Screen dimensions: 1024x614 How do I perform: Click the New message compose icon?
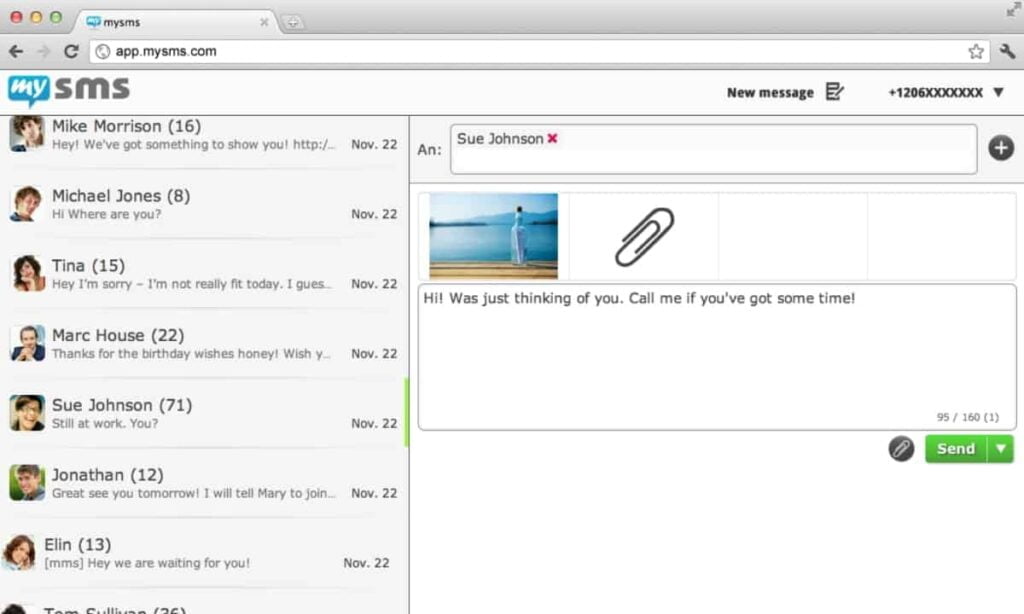pyautogui.click(x=834, y=92)
